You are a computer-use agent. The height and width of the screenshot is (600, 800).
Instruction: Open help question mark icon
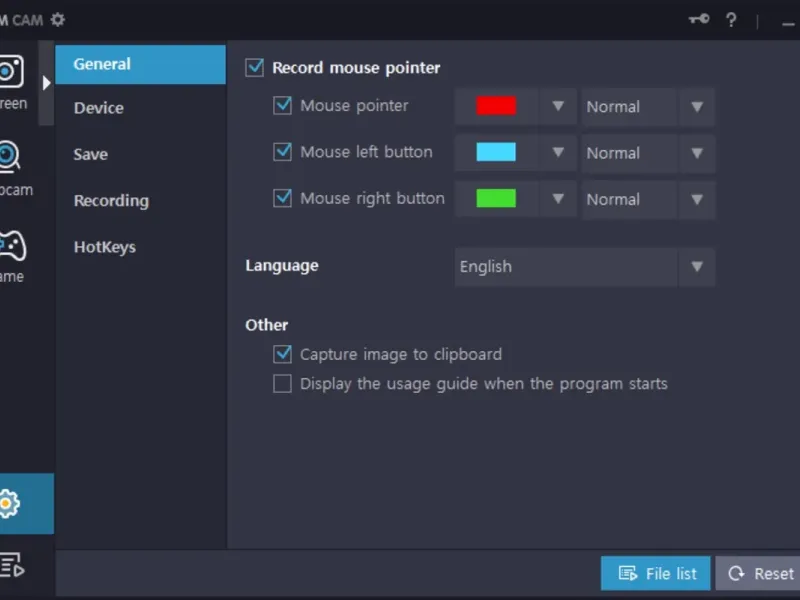click(731, 20)
